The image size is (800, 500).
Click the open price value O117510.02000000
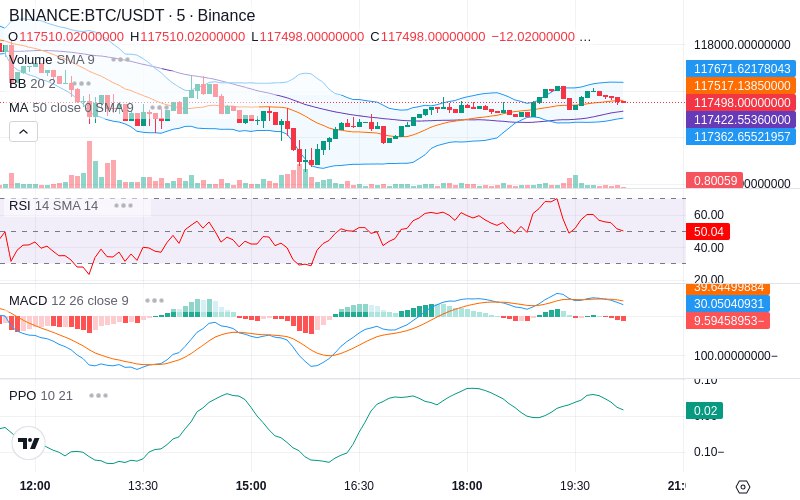66,37
